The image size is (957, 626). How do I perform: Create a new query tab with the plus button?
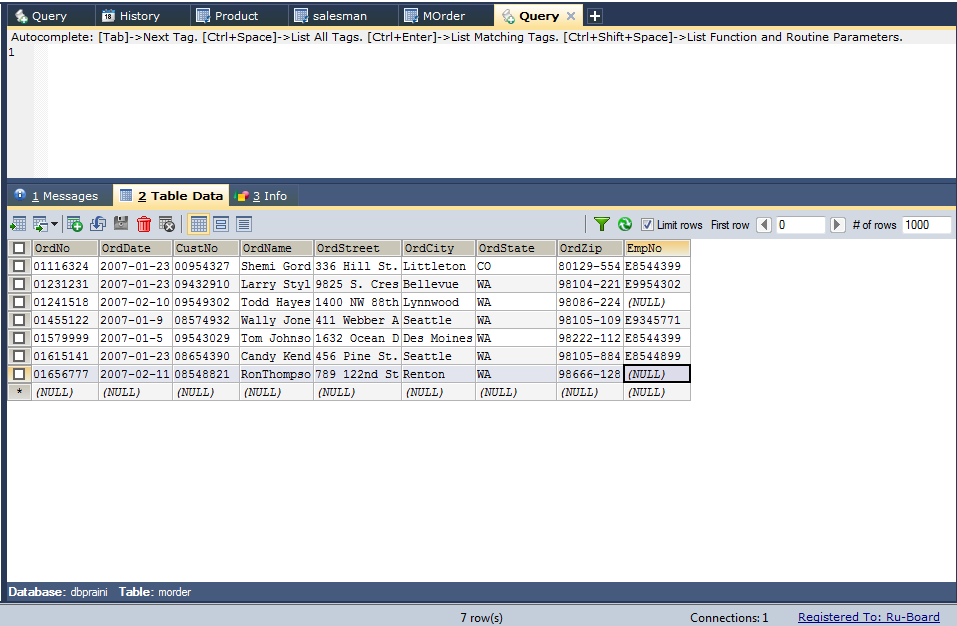594,15
